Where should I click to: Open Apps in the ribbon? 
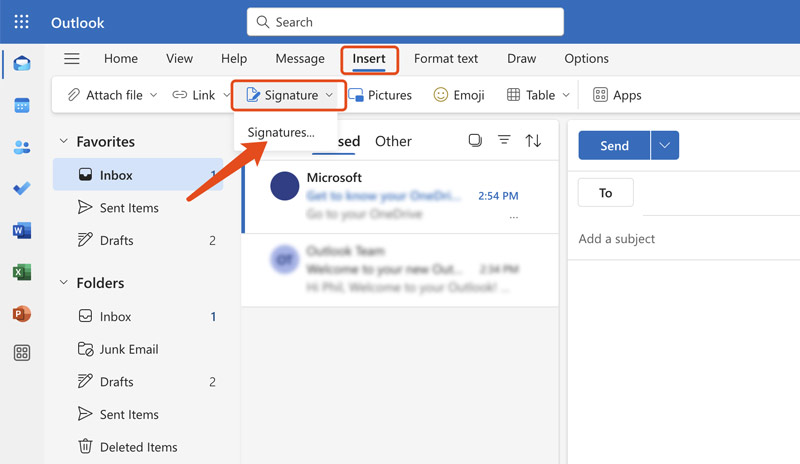[x=617, y=95]
